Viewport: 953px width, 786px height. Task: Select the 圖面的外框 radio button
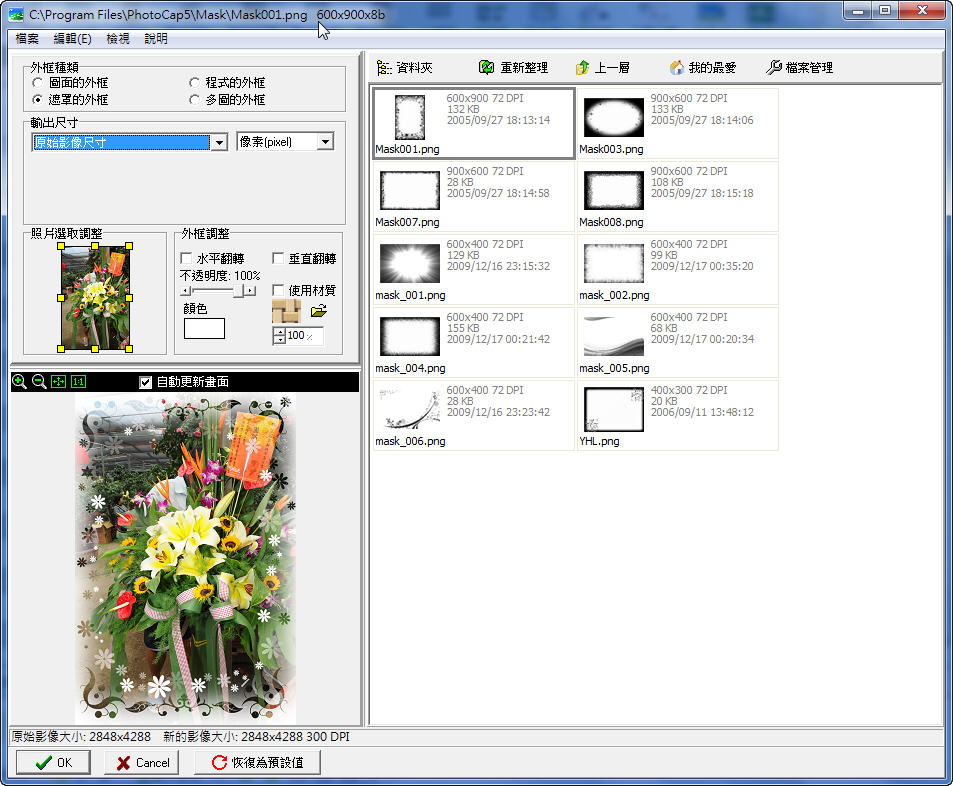pyautogui.click(x=38, y=83)
